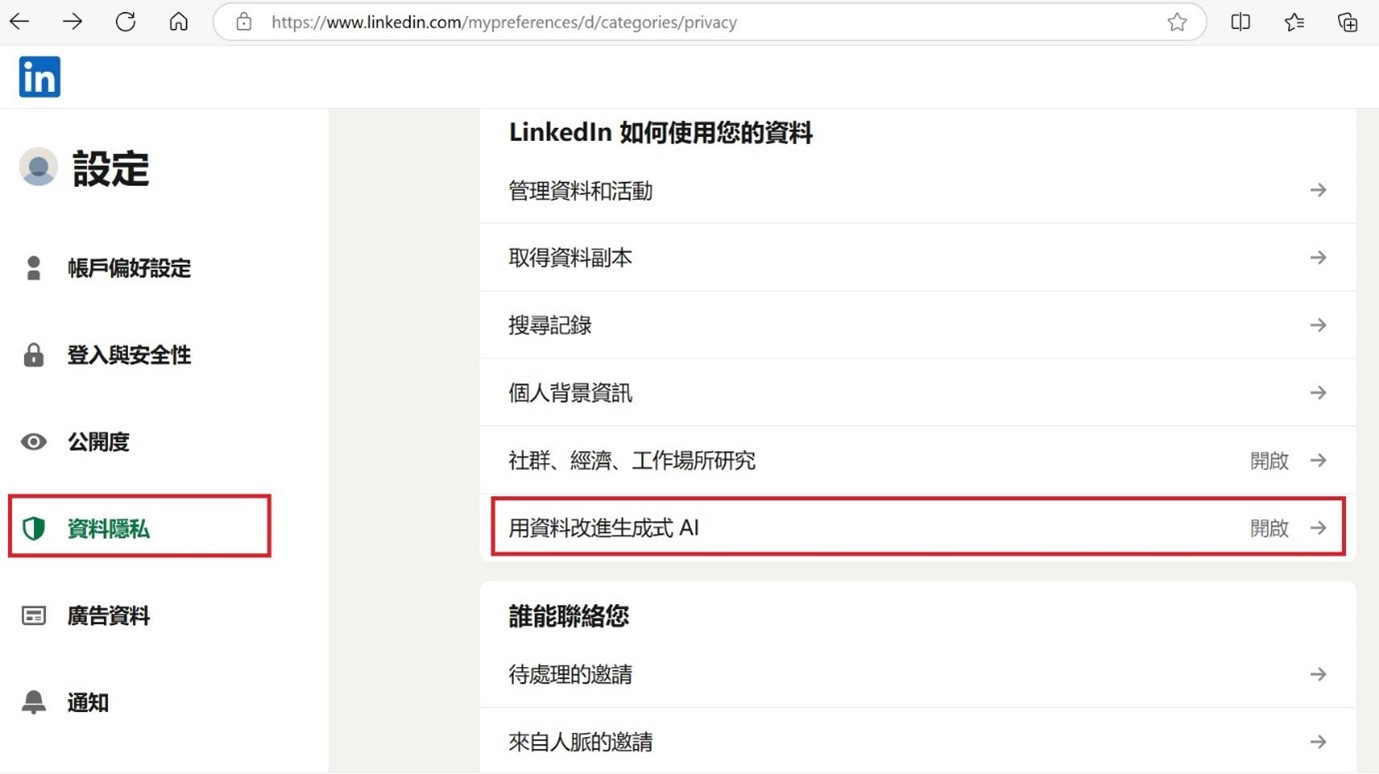Click 開啟 status for 社群、經濟、工作場所研究
The height and width of the screenshot is (774, 1379).
(x=1269, y=461)
